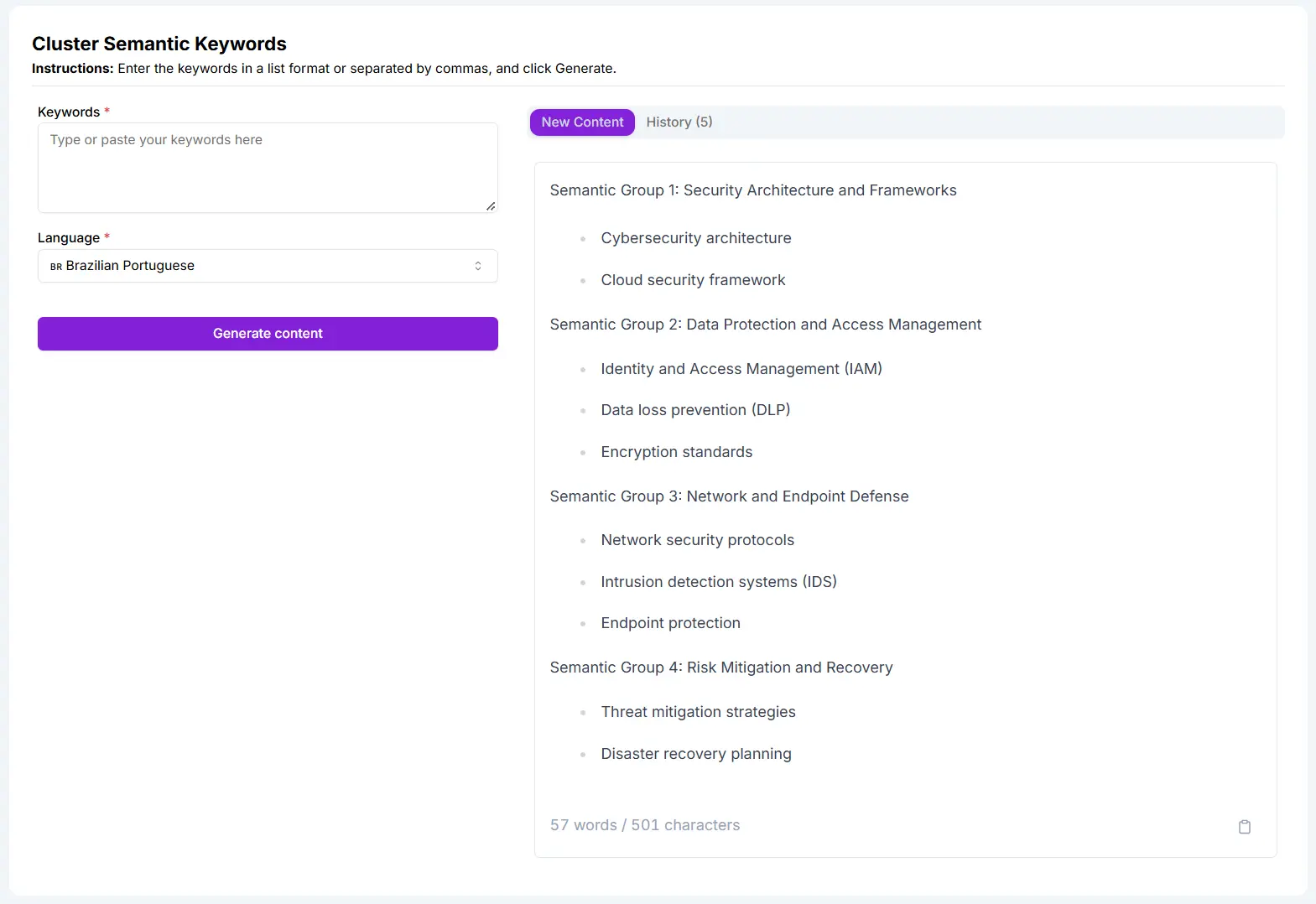Click the "Cloud security framework" keyword

pos(693,280)
